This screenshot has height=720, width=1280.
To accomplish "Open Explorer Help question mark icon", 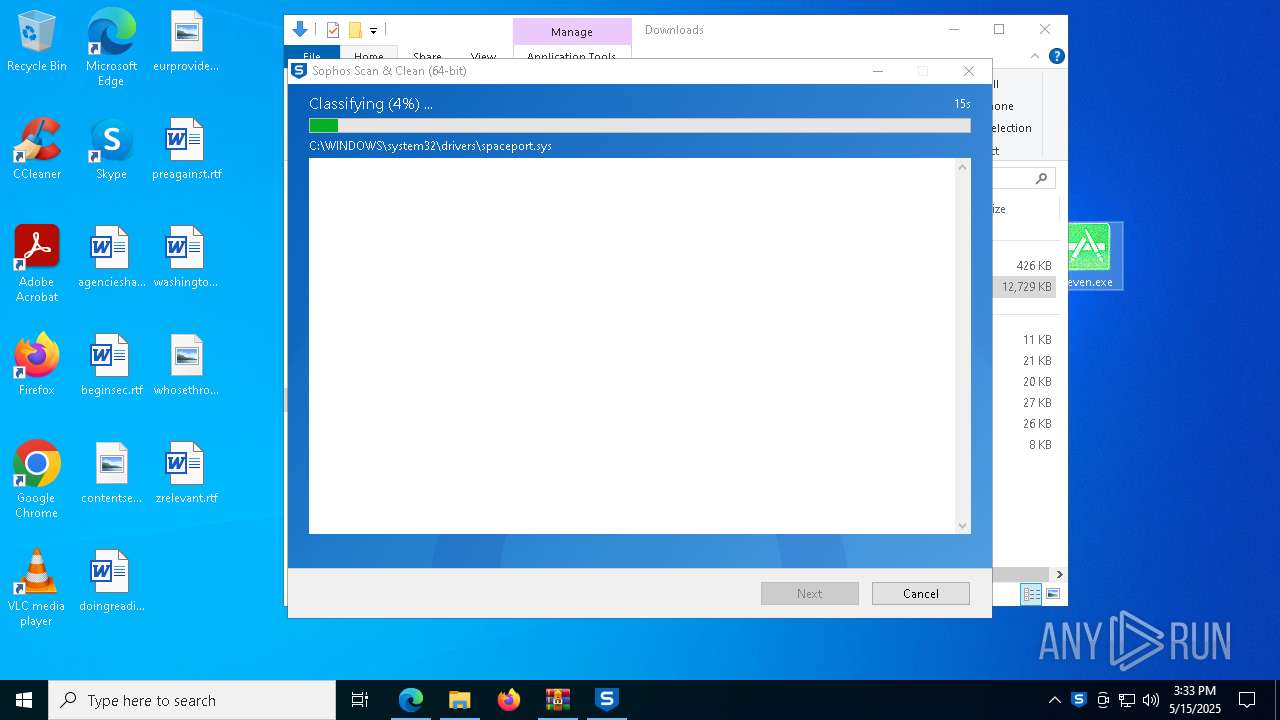I will point(1056,56).
